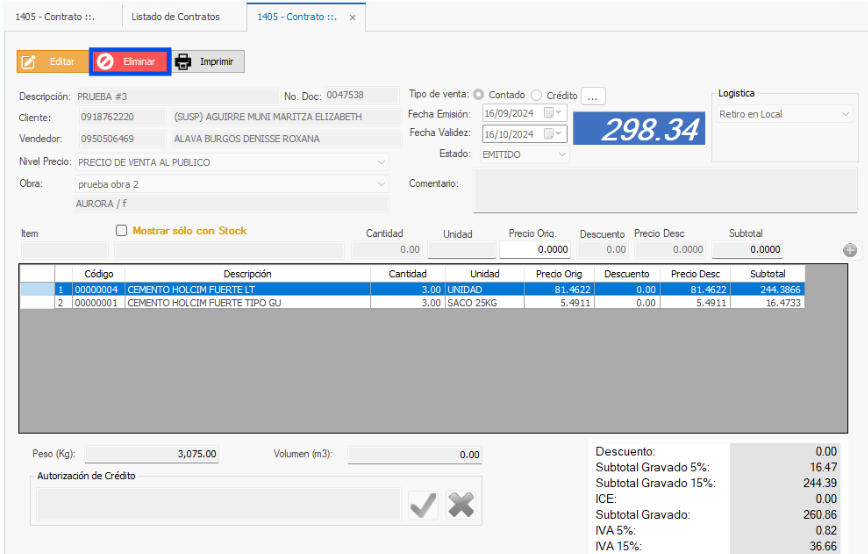
Task: Click the Eliminar delete button
Action: click(129, 62)
